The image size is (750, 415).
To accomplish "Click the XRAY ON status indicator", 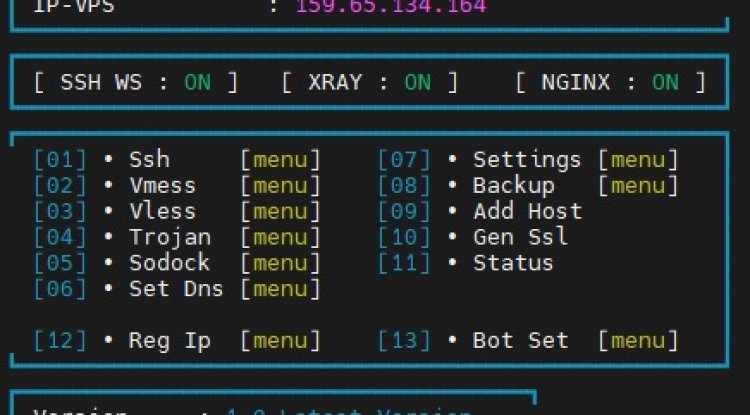I will [418, 83].
